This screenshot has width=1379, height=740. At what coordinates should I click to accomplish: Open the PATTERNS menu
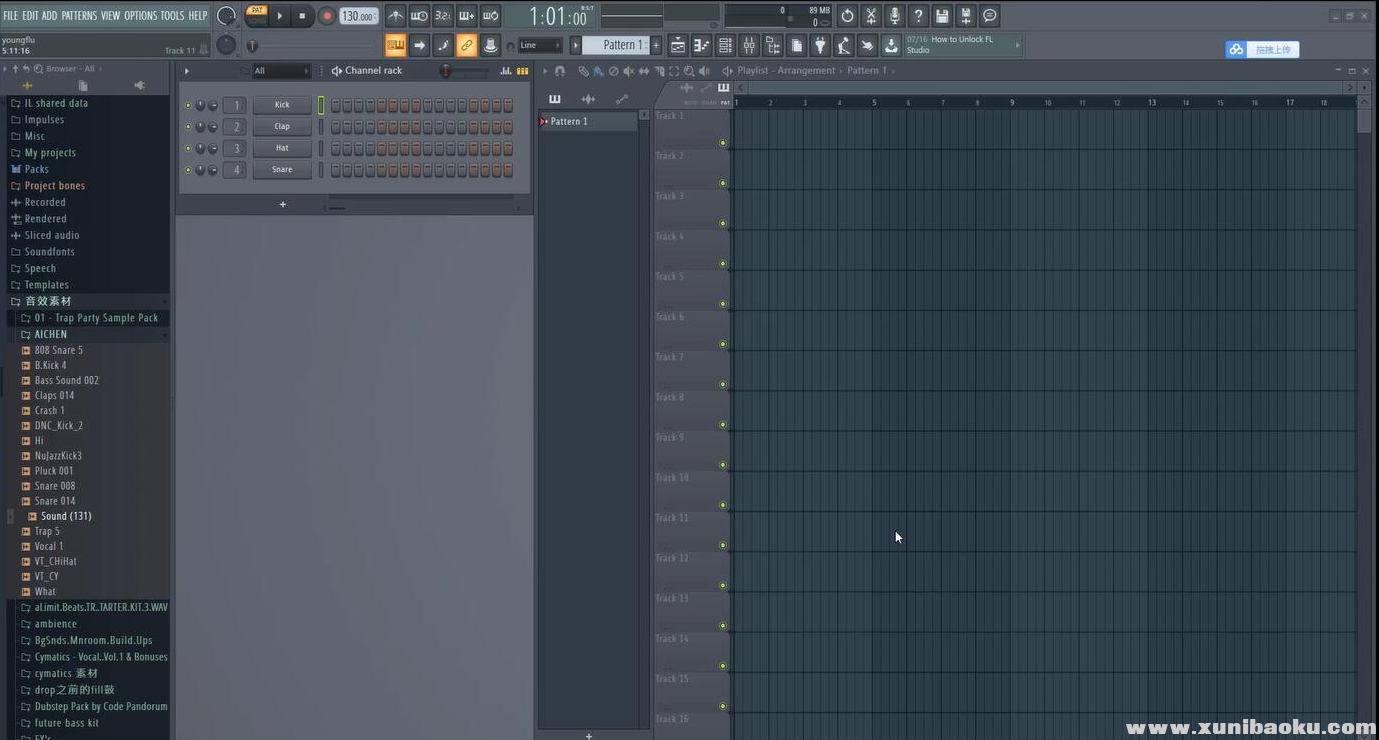[x=79, y=15]
